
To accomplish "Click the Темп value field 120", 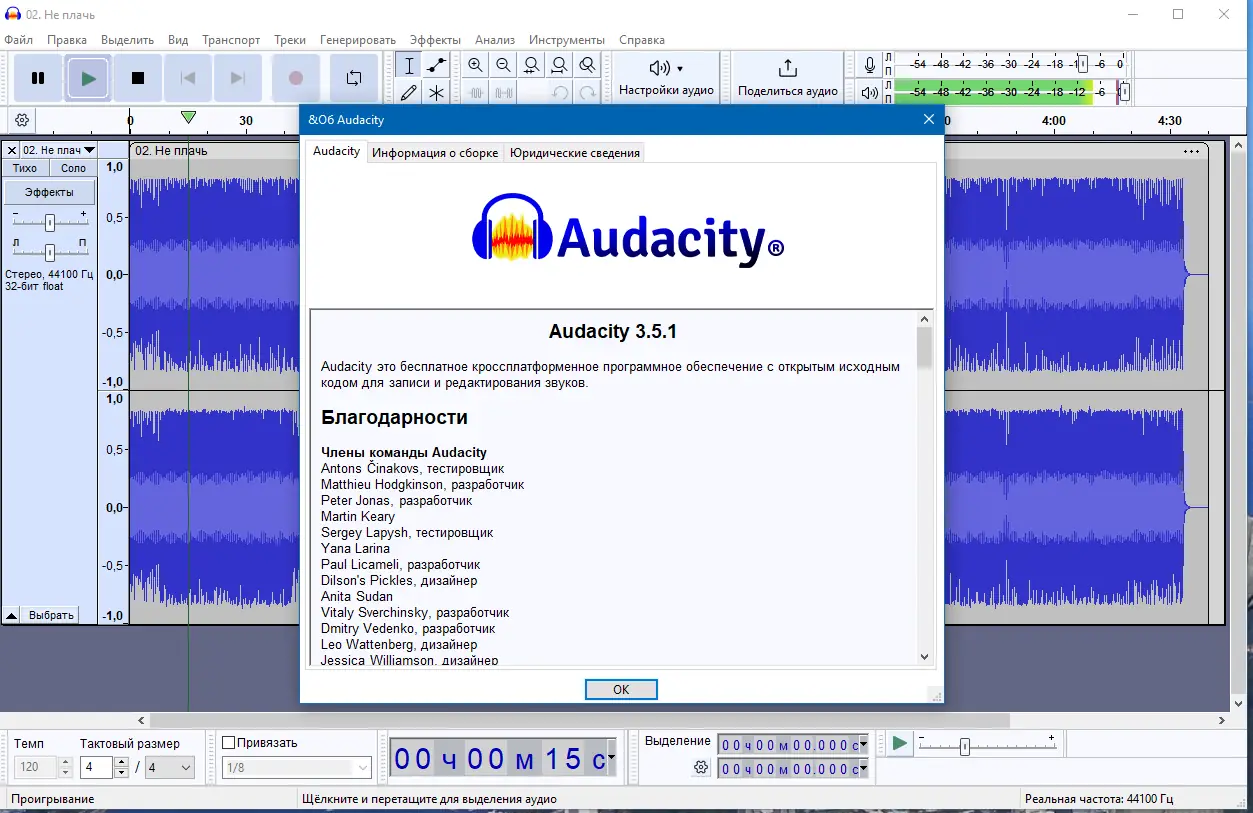I will pos(36,768).
